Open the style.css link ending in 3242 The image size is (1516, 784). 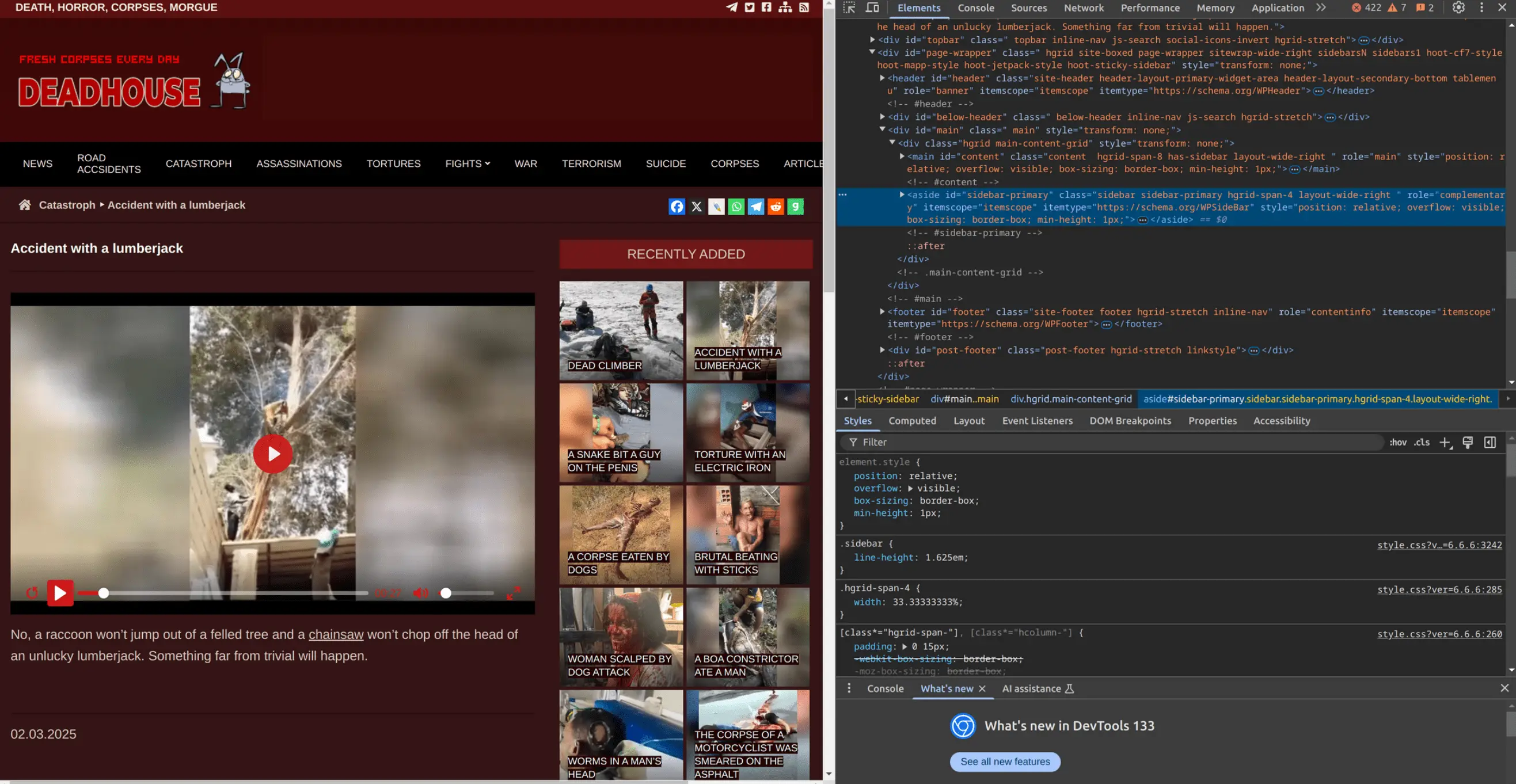(x=1439, y=545)
